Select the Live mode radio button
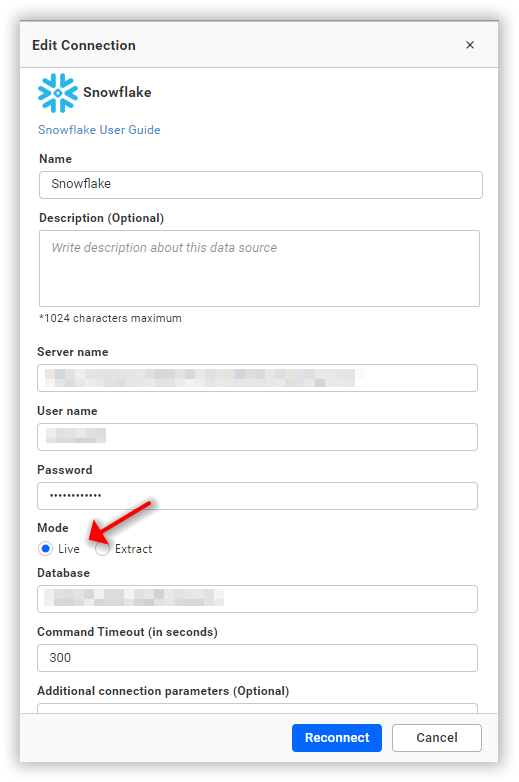Viewport: 519px width, 782px height. pyautogui.click(x=45, y=549)
